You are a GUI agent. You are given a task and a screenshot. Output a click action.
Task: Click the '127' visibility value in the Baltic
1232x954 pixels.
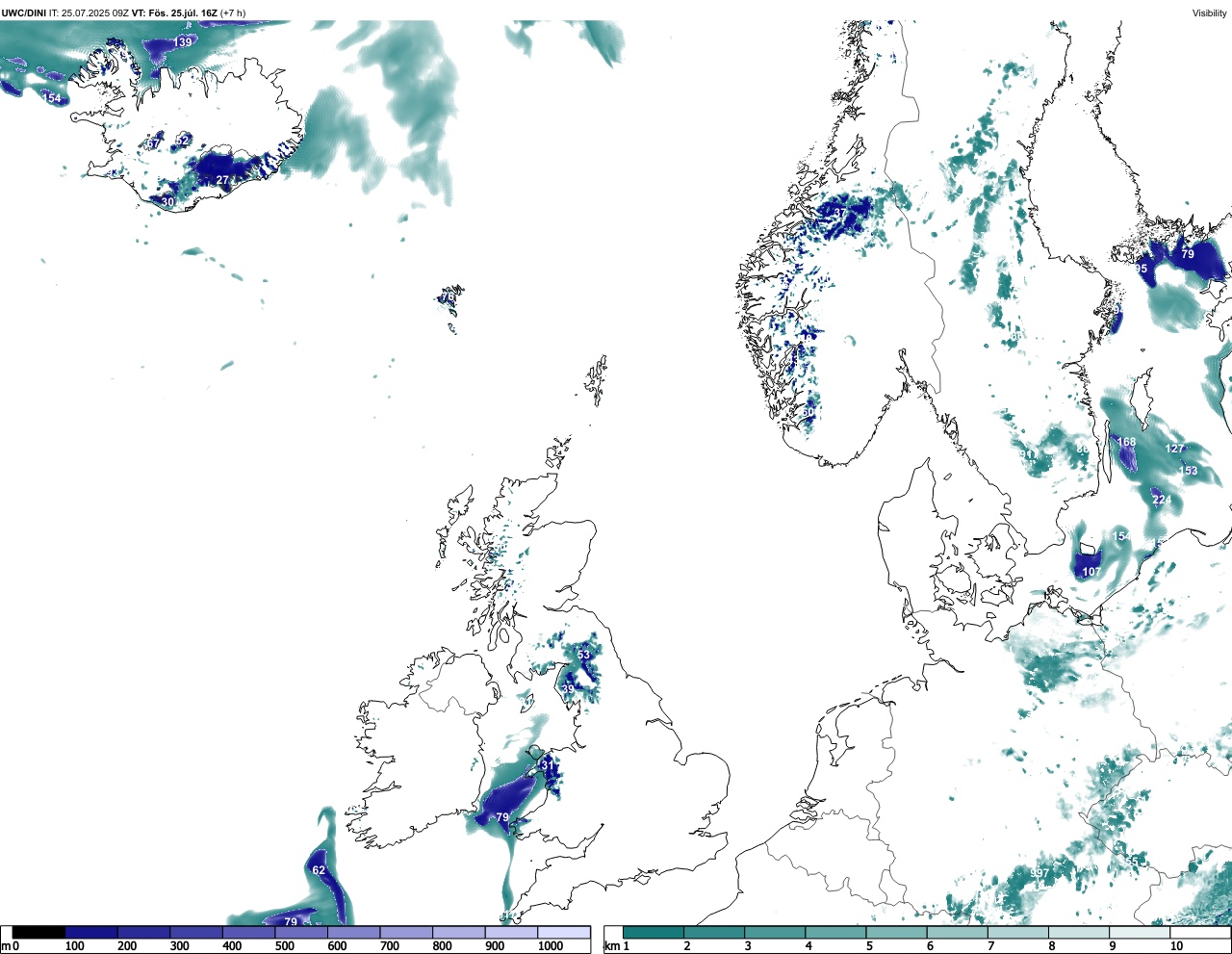coord(1175,449)
